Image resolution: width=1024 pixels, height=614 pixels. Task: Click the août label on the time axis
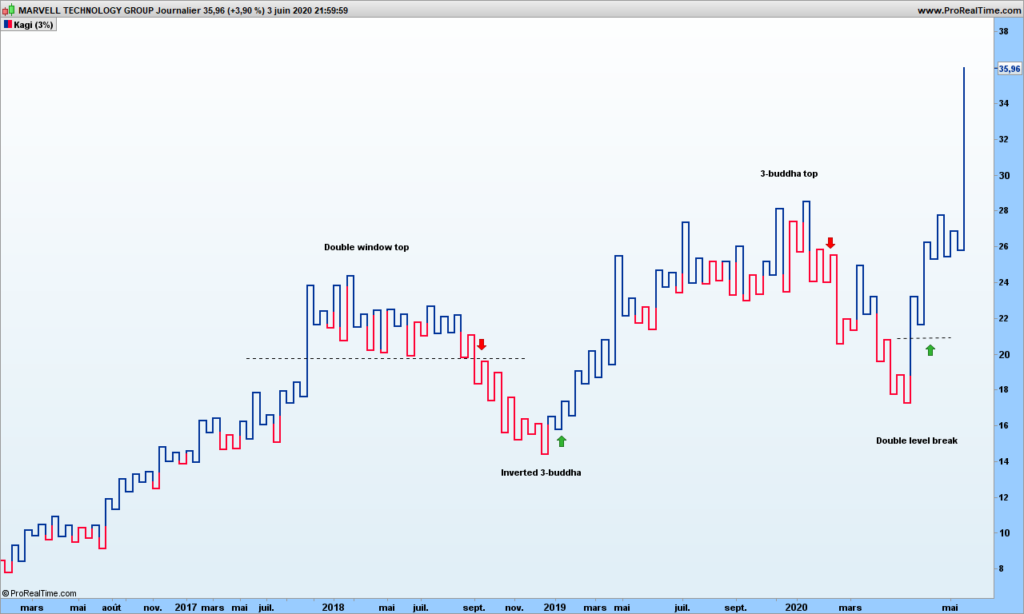click(x=111, y=607)
